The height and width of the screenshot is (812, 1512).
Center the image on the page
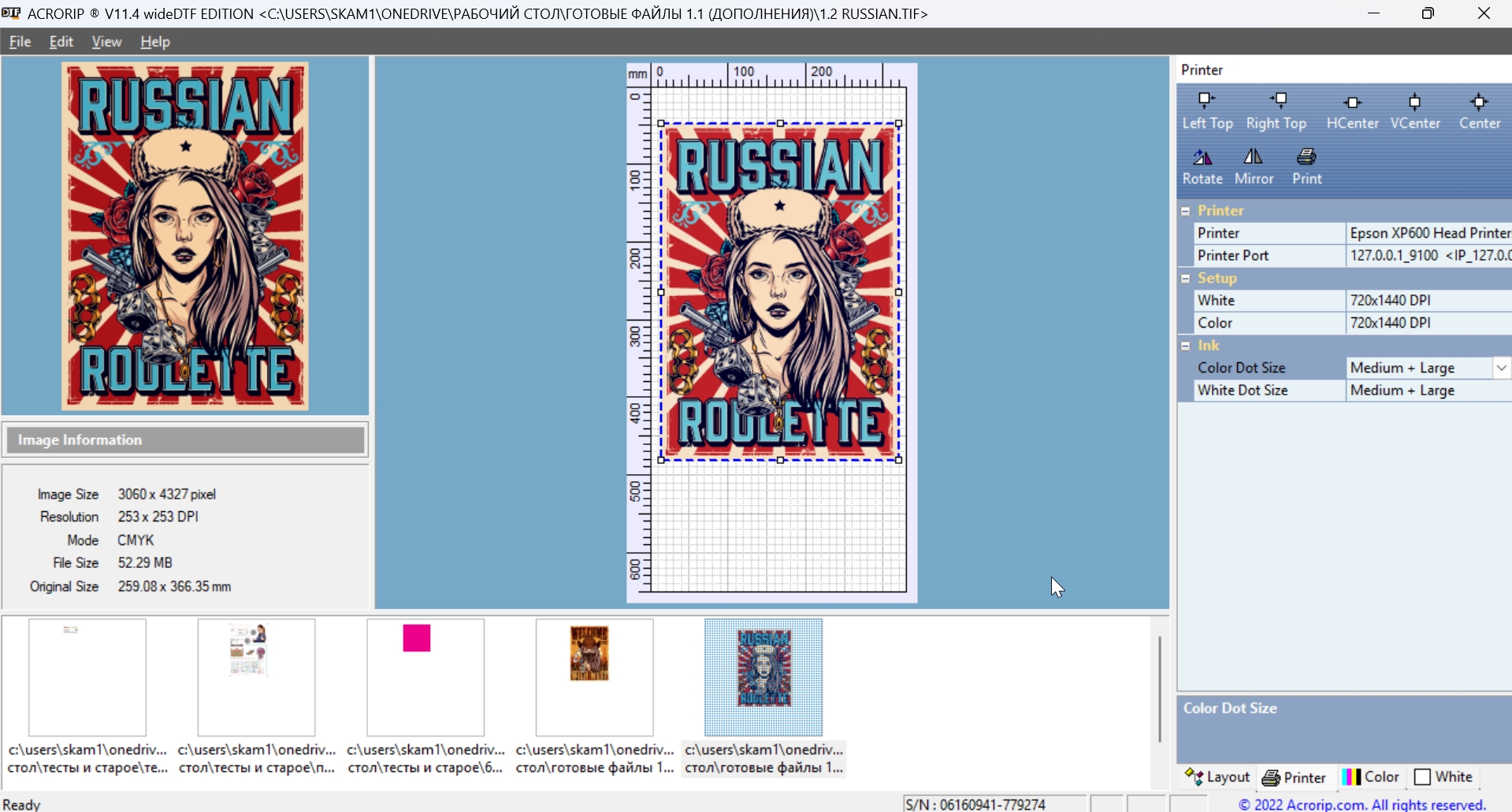(1479, 111)
